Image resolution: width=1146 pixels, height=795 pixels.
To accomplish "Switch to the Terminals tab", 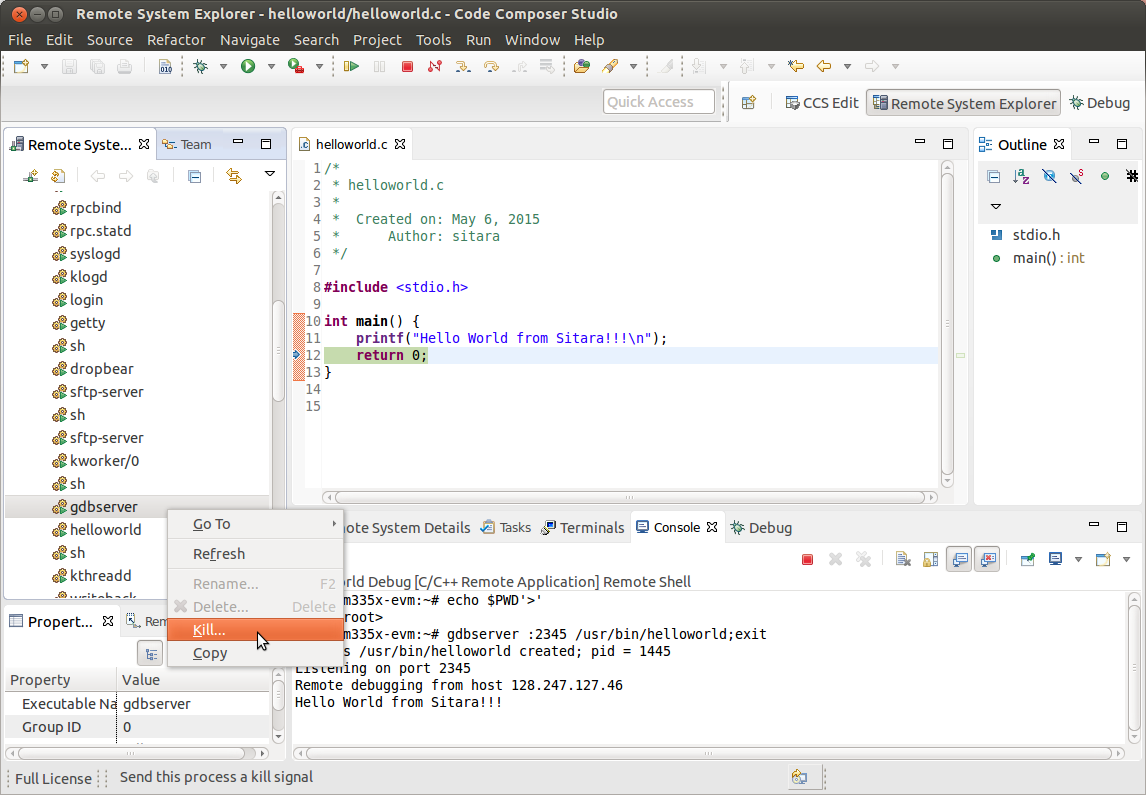I will pos(592,527).
